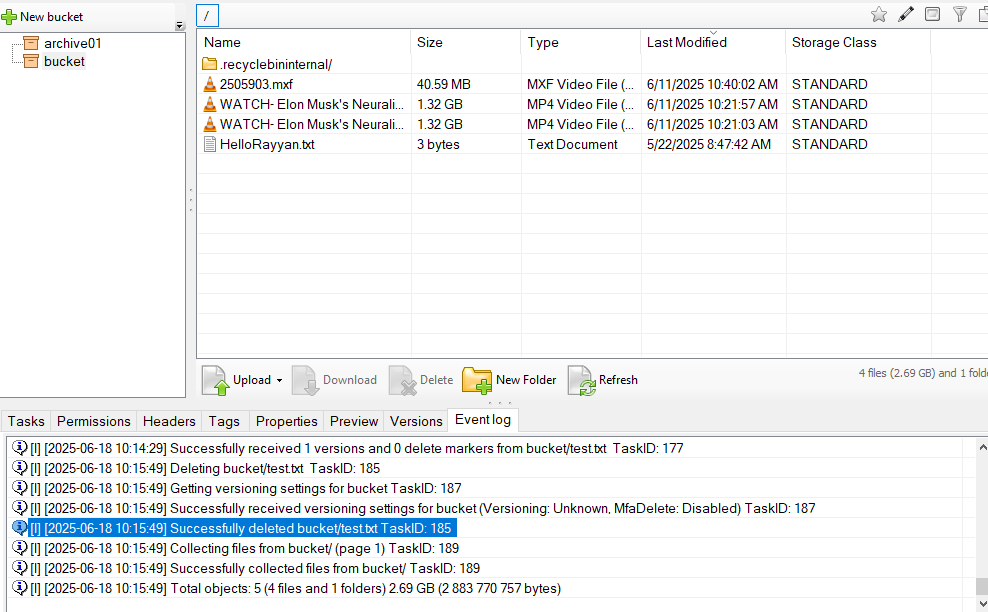Click info icon of 'Deleting bucket/test.txt' entry

coord(20,468)
